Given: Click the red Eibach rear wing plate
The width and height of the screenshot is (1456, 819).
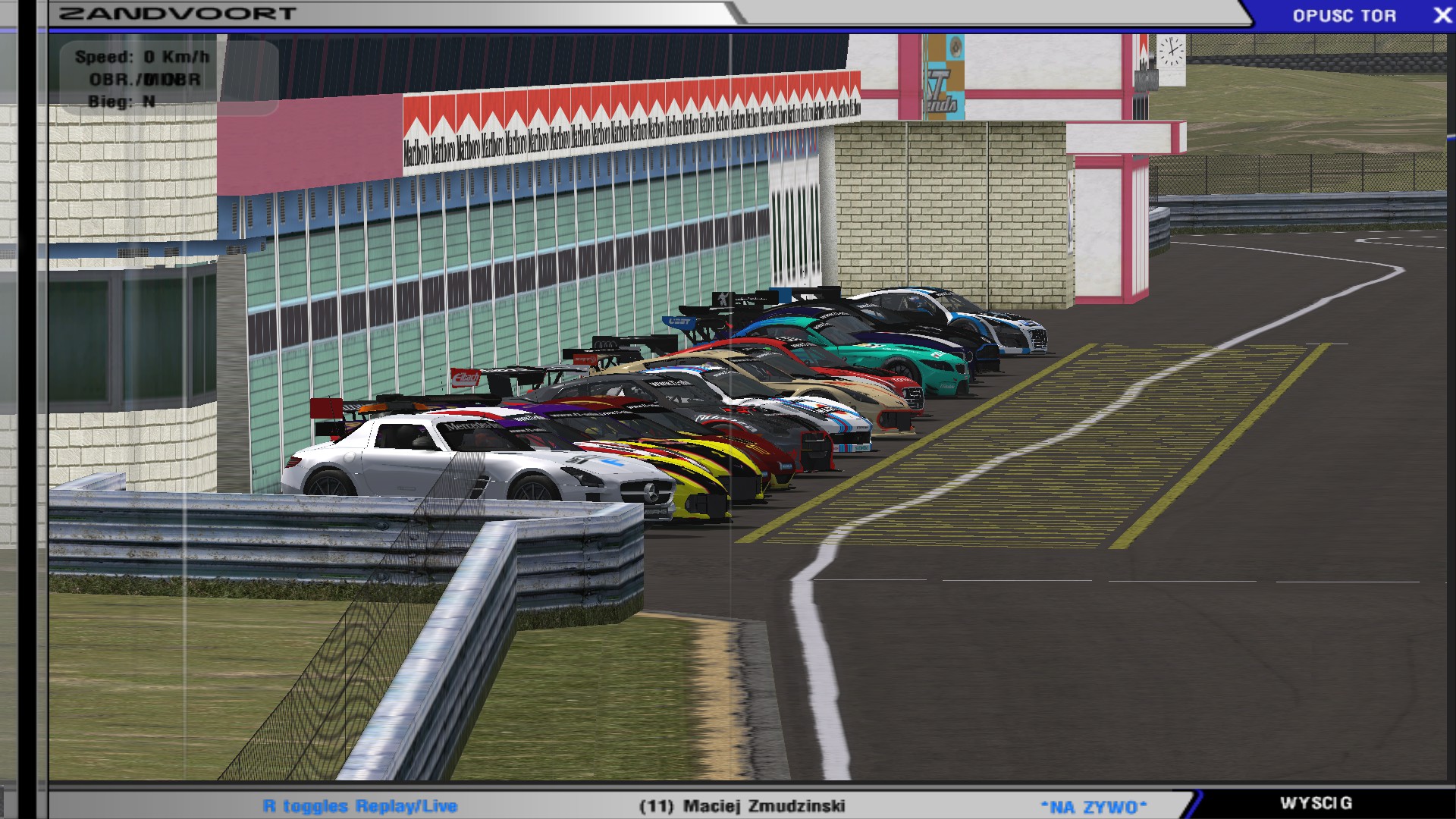Looking at the screenshot, I should click(466, 377).
